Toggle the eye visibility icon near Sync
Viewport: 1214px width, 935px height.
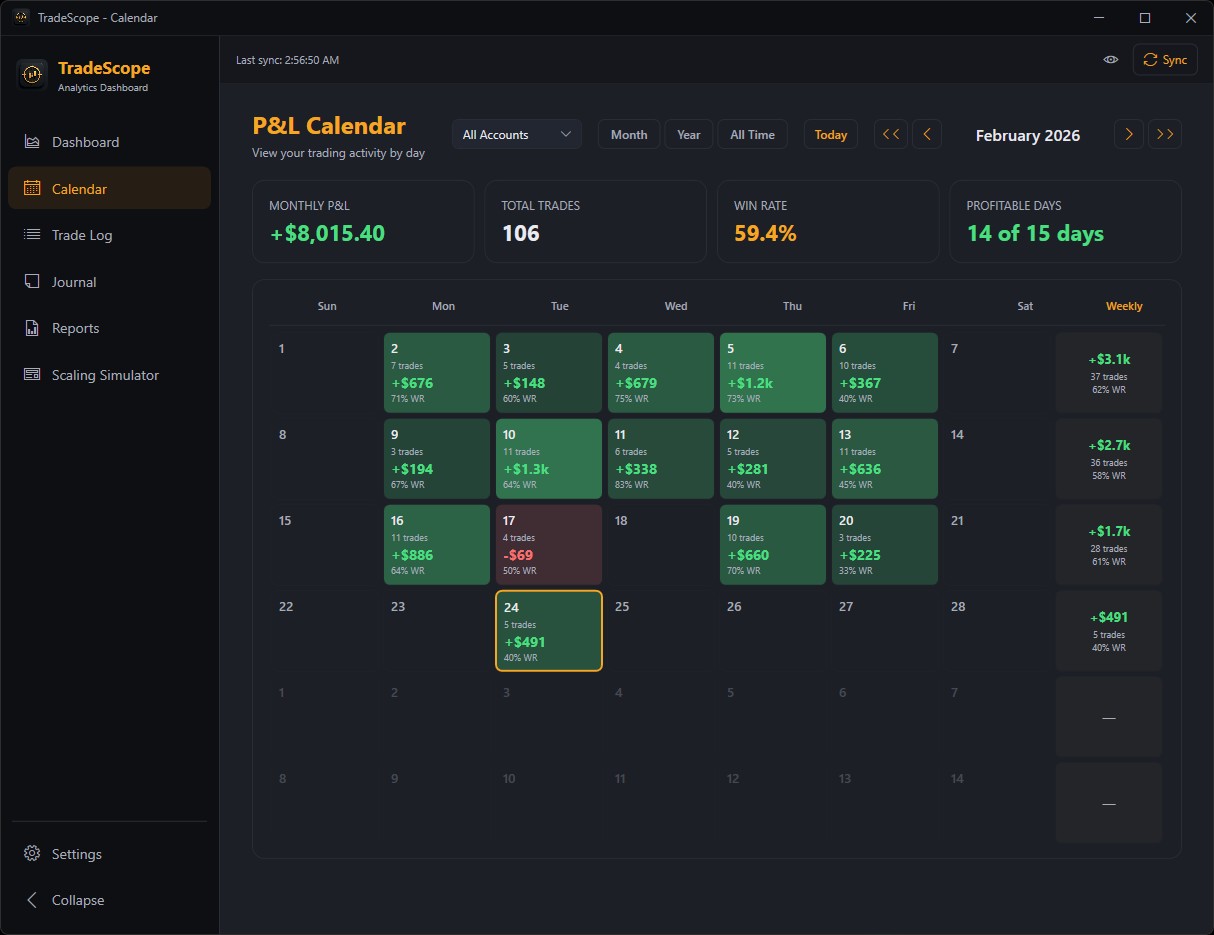click(1110, 59)
